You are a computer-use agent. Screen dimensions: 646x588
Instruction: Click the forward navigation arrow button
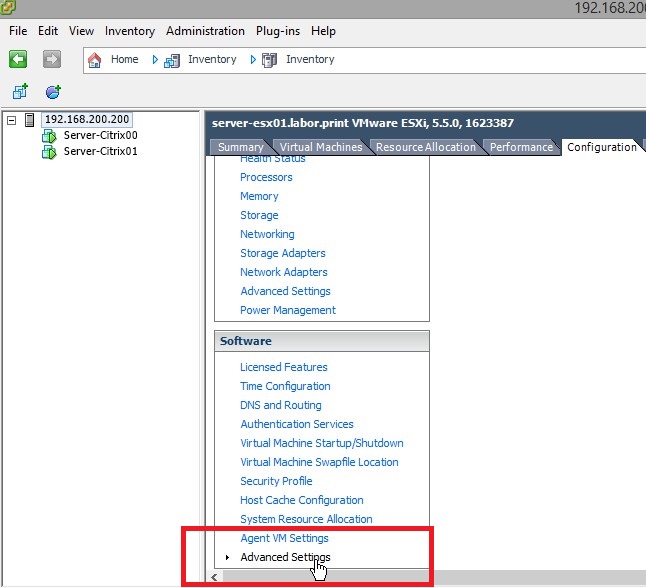click(x=52, y=60)
